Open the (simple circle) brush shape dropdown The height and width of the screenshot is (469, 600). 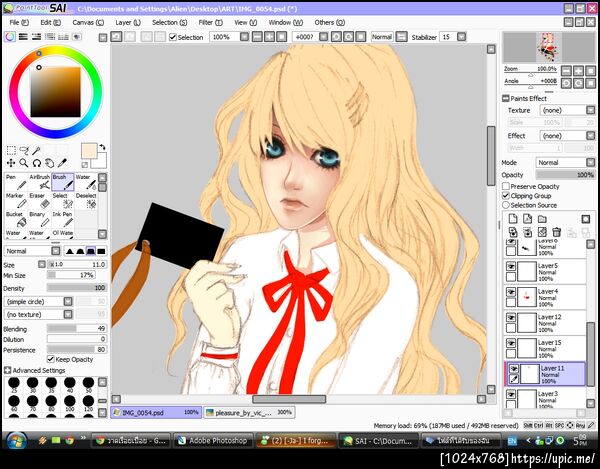[x=38, y=301]
